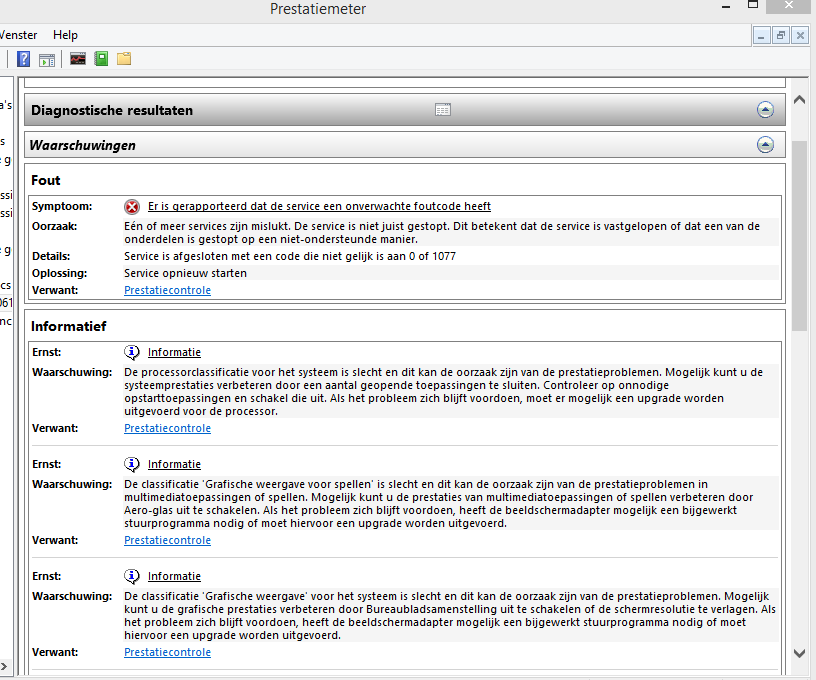
Task: Maximize the Prestatiemeter window
Action: click(x=753, y=5)
